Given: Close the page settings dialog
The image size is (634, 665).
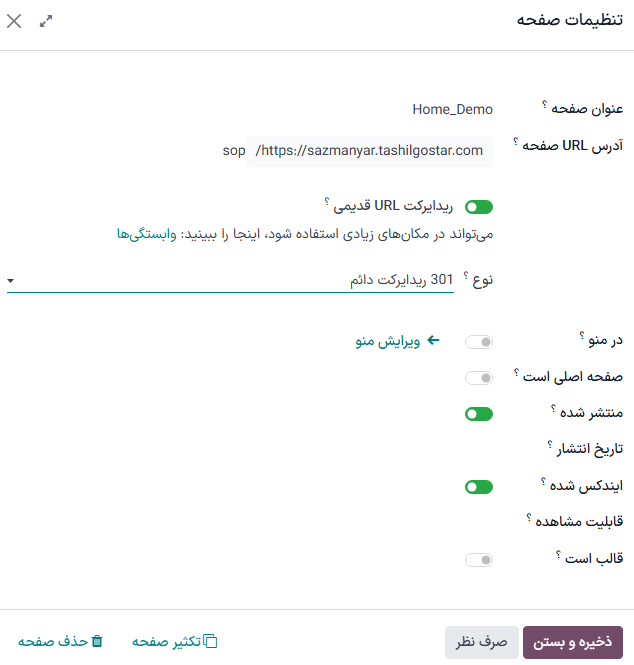Looking at the screenshot, I should point(14,21).
